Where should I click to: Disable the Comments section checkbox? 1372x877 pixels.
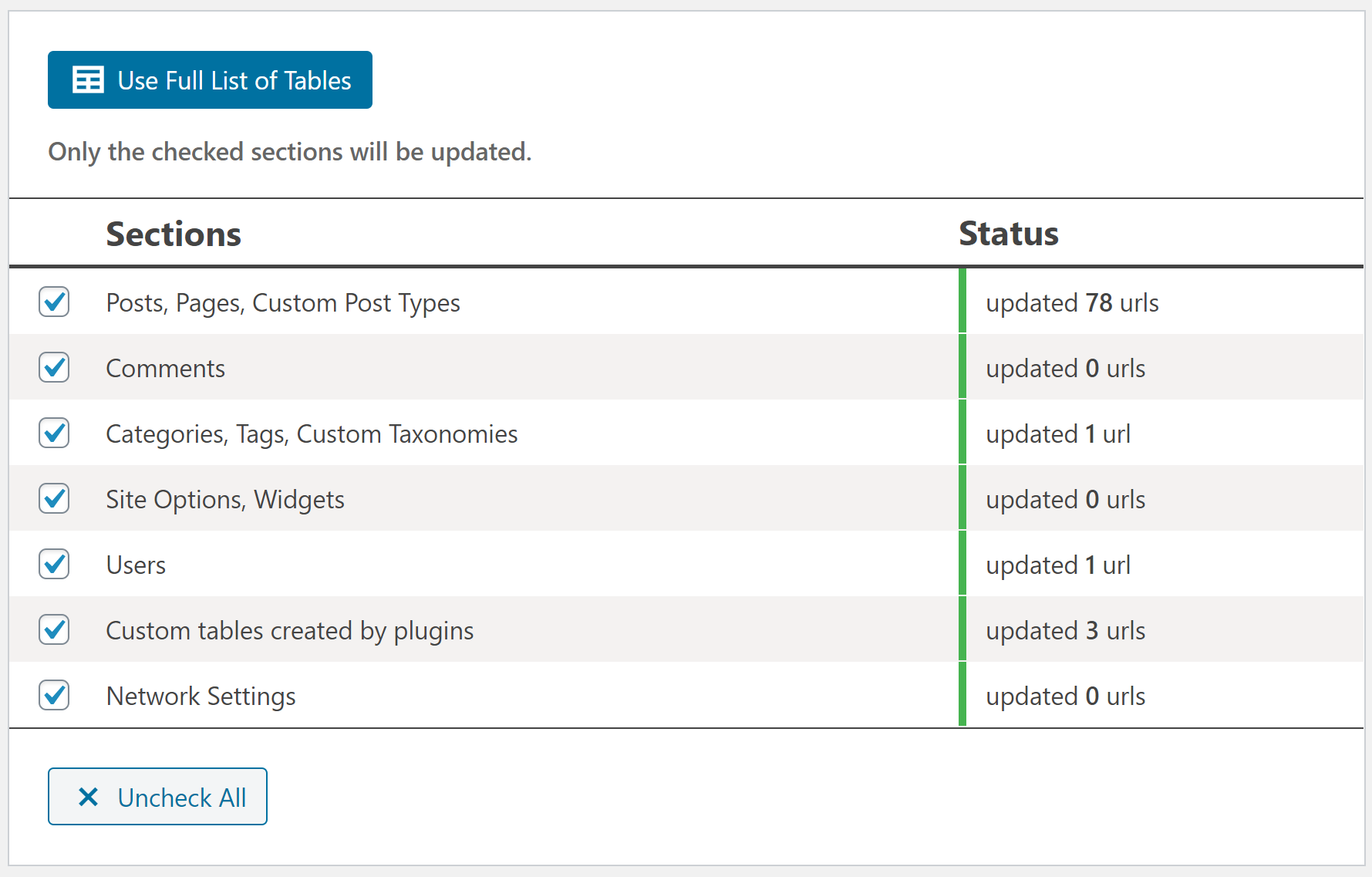54,367
